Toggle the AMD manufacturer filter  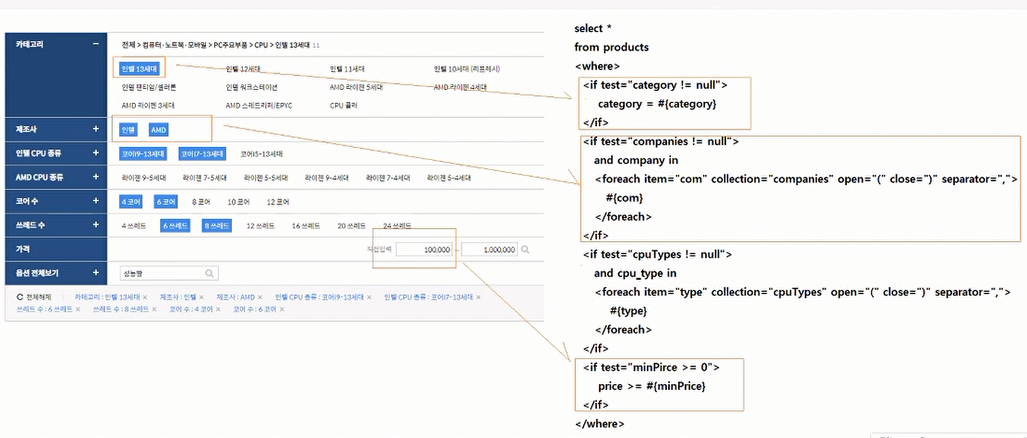tap(159, 130)
